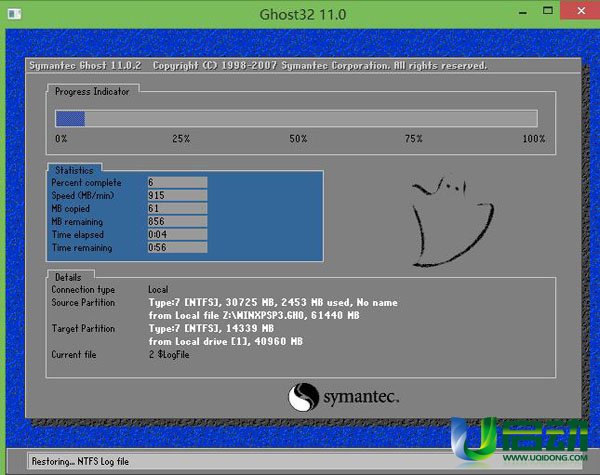The height and width of the screenshot is (475, 600).
Task: Click the Ghost32 11.0 title text
Action: point(303,15)
